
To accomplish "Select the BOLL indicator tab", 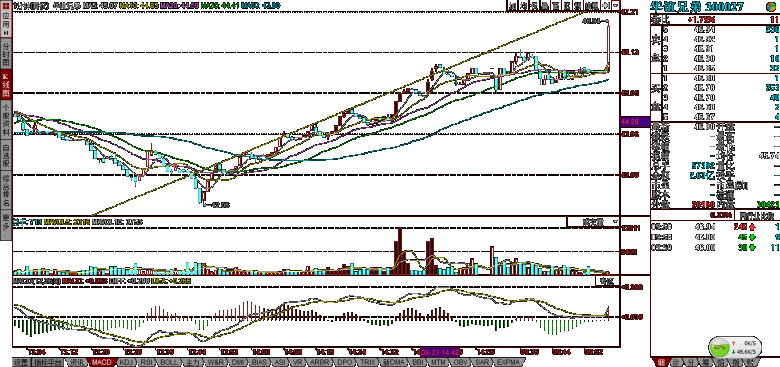I will pos(169,363).
